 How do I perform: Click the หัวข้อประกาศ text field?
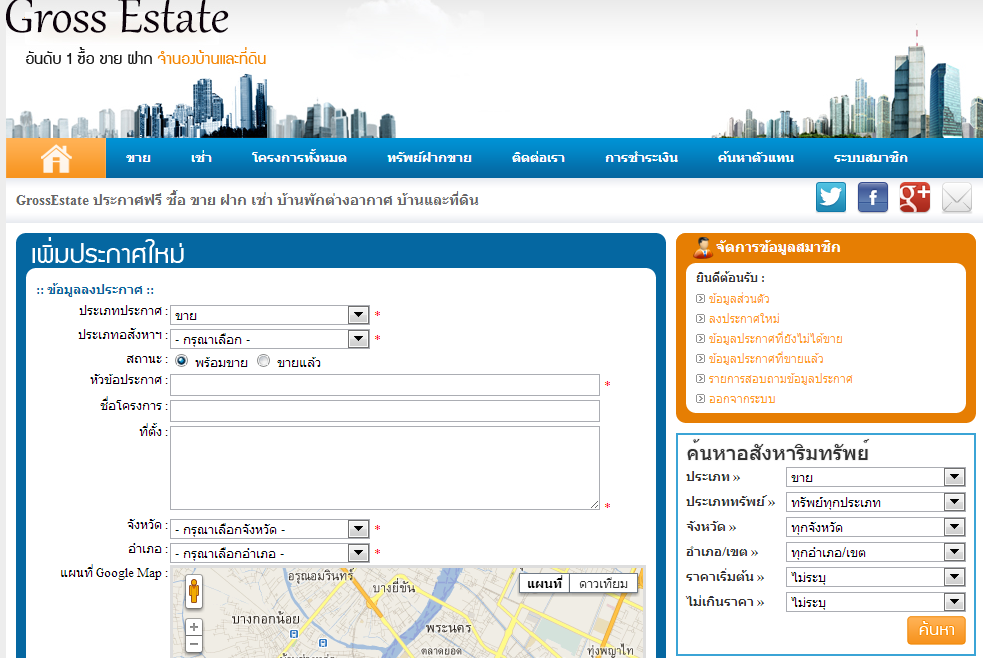[x=385, y=385]
